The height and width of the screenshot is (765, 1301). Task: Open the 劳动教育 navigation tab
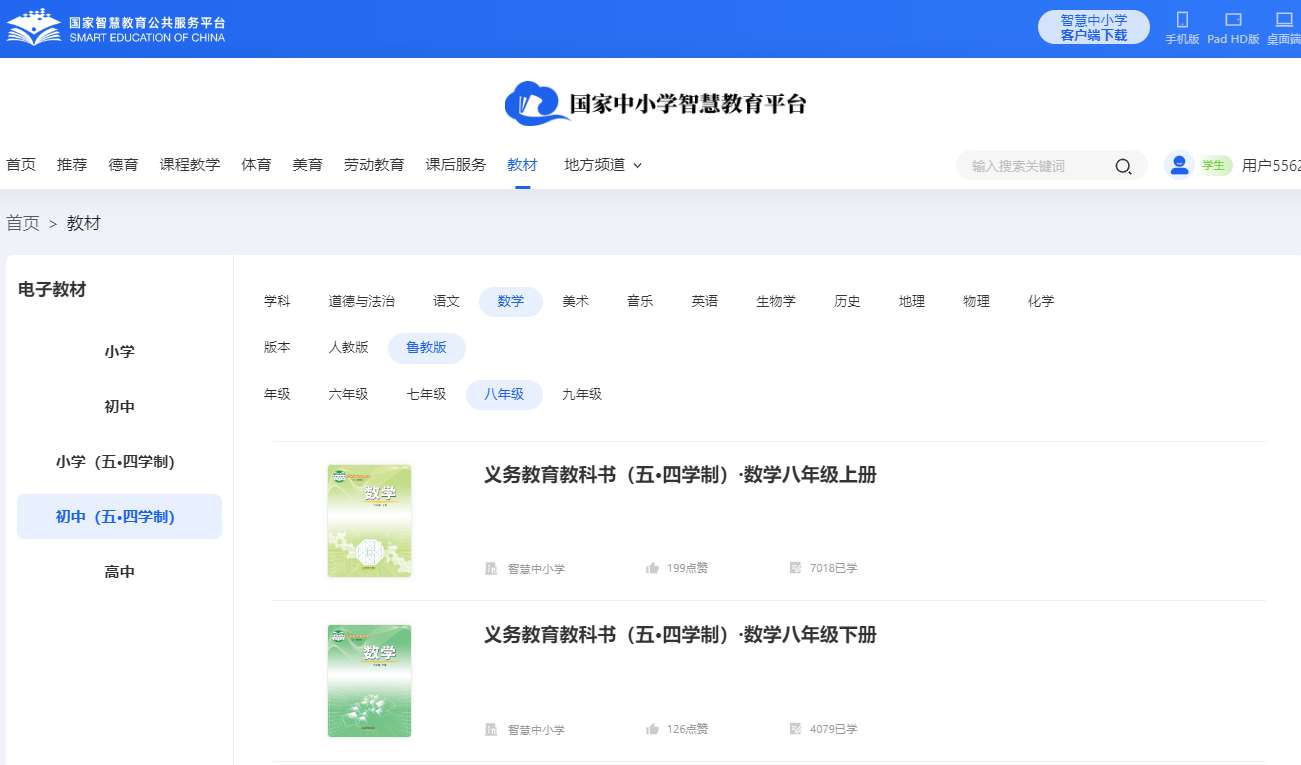(x=374, y=165)
